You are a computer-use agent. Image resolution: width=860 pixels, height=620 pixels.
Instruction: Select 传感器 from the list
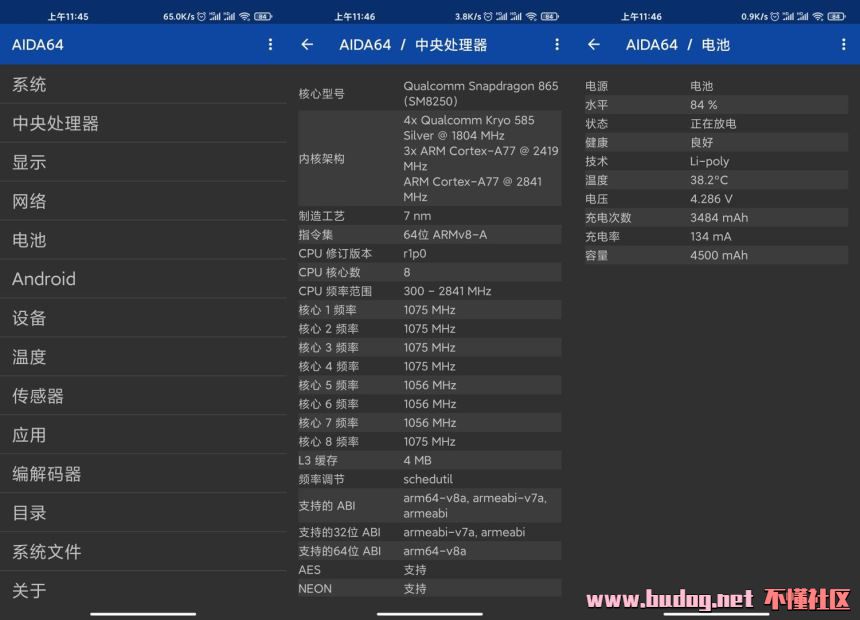pos(143,396)
